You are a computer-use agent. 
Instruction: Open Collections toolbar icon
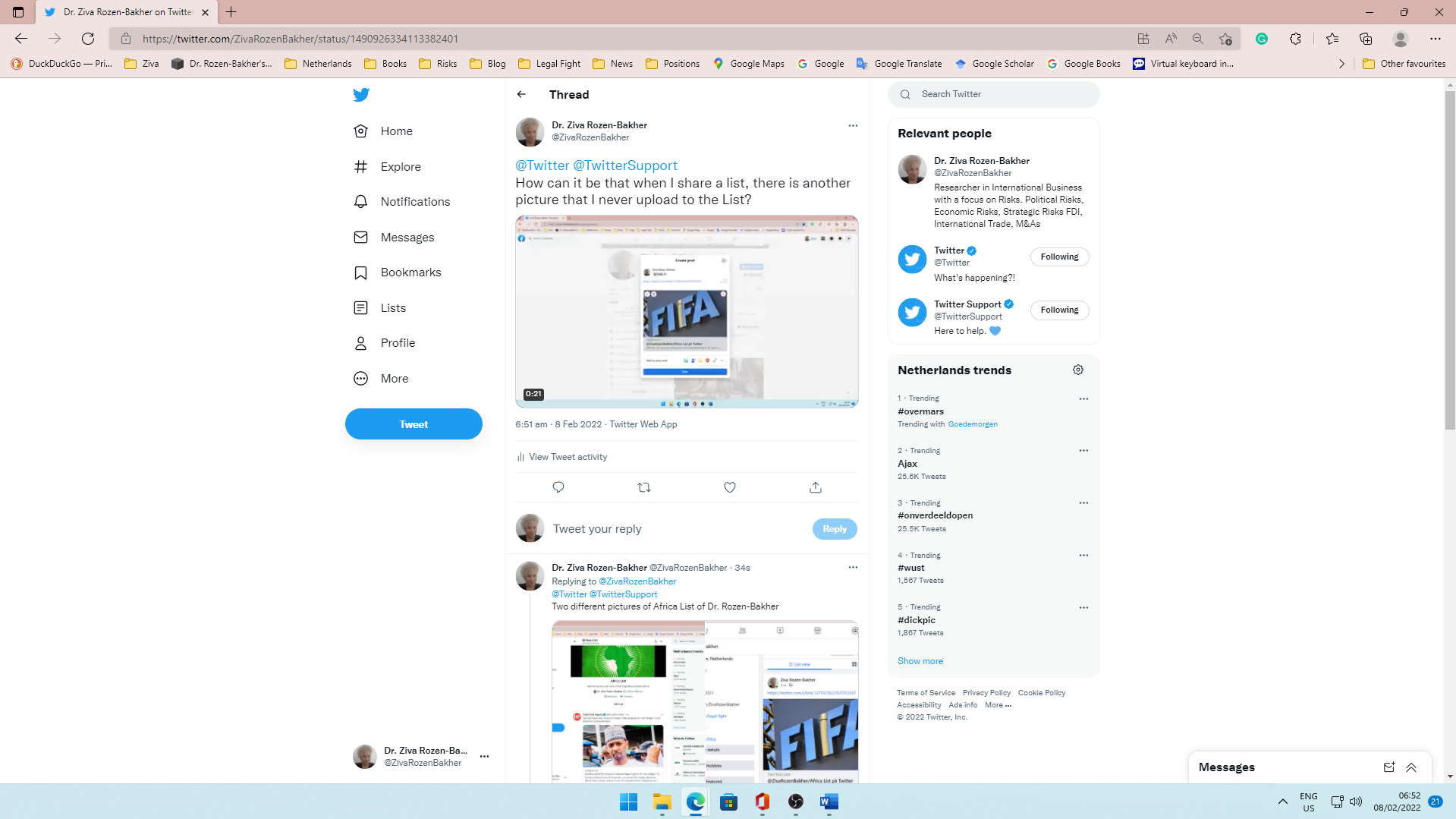tap(1366, 39)
